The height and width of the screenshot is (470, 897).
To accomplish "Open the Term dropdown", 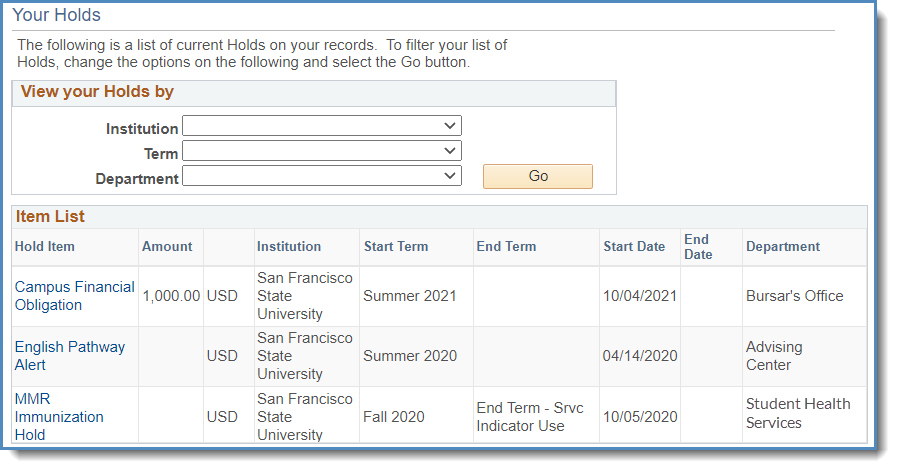I will (322, 151).
